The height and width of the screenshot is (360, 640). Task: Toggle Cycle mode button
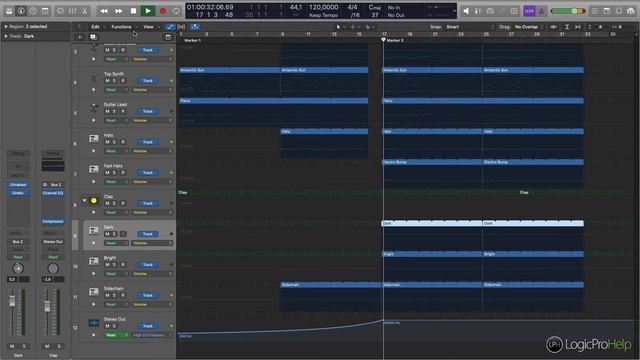(176, 11)
